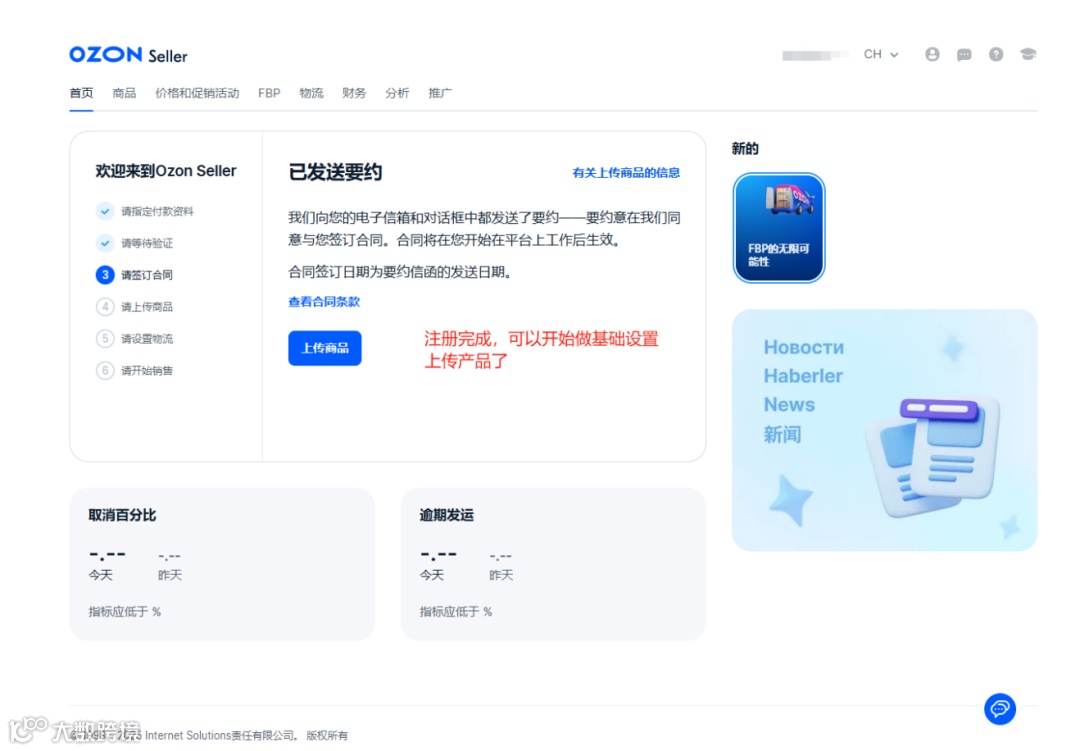Click the 上传商品 button
1080x751 pixels.
coord(325,348)
